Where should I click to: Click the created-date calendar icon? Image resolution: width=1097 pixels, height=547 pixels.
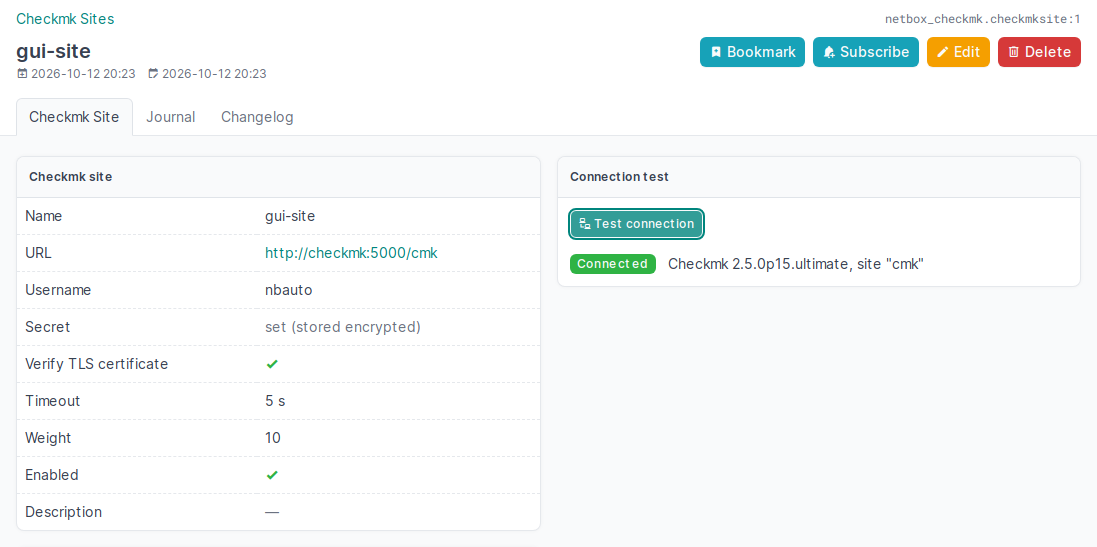[22, 73]
